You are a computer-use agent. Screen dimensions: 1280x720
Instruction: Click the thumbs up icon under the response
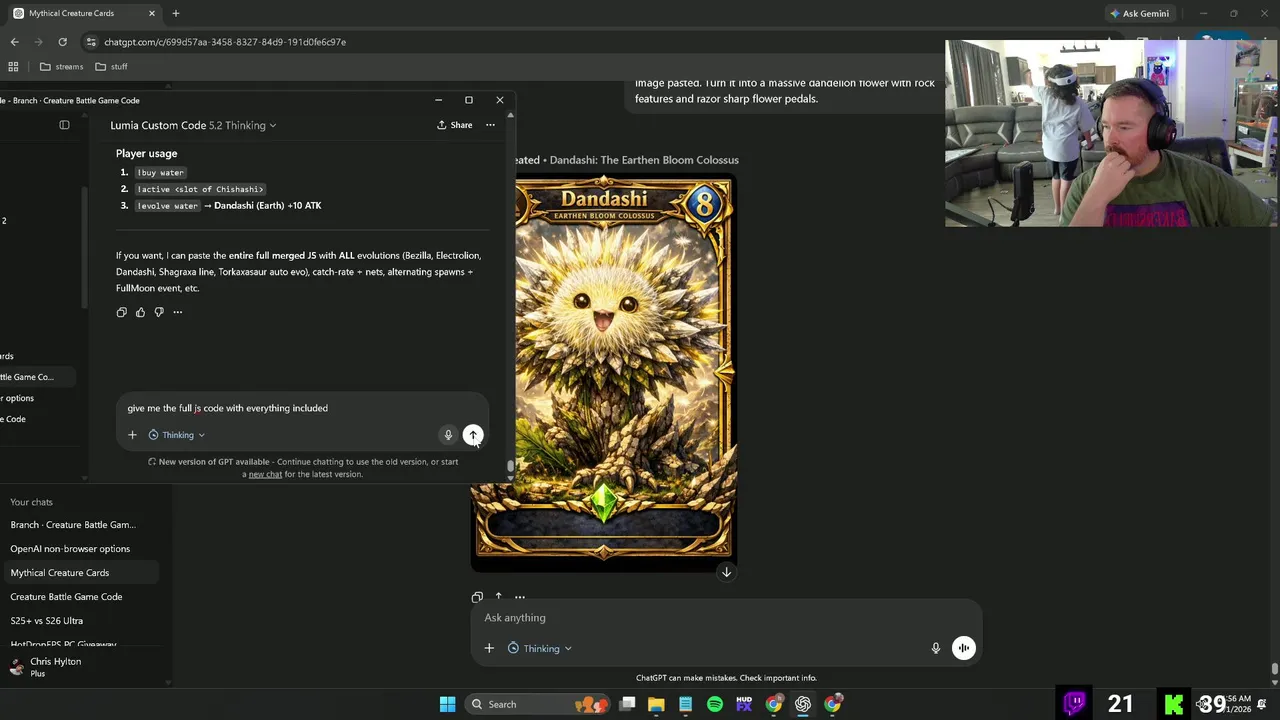click(140, 312)
